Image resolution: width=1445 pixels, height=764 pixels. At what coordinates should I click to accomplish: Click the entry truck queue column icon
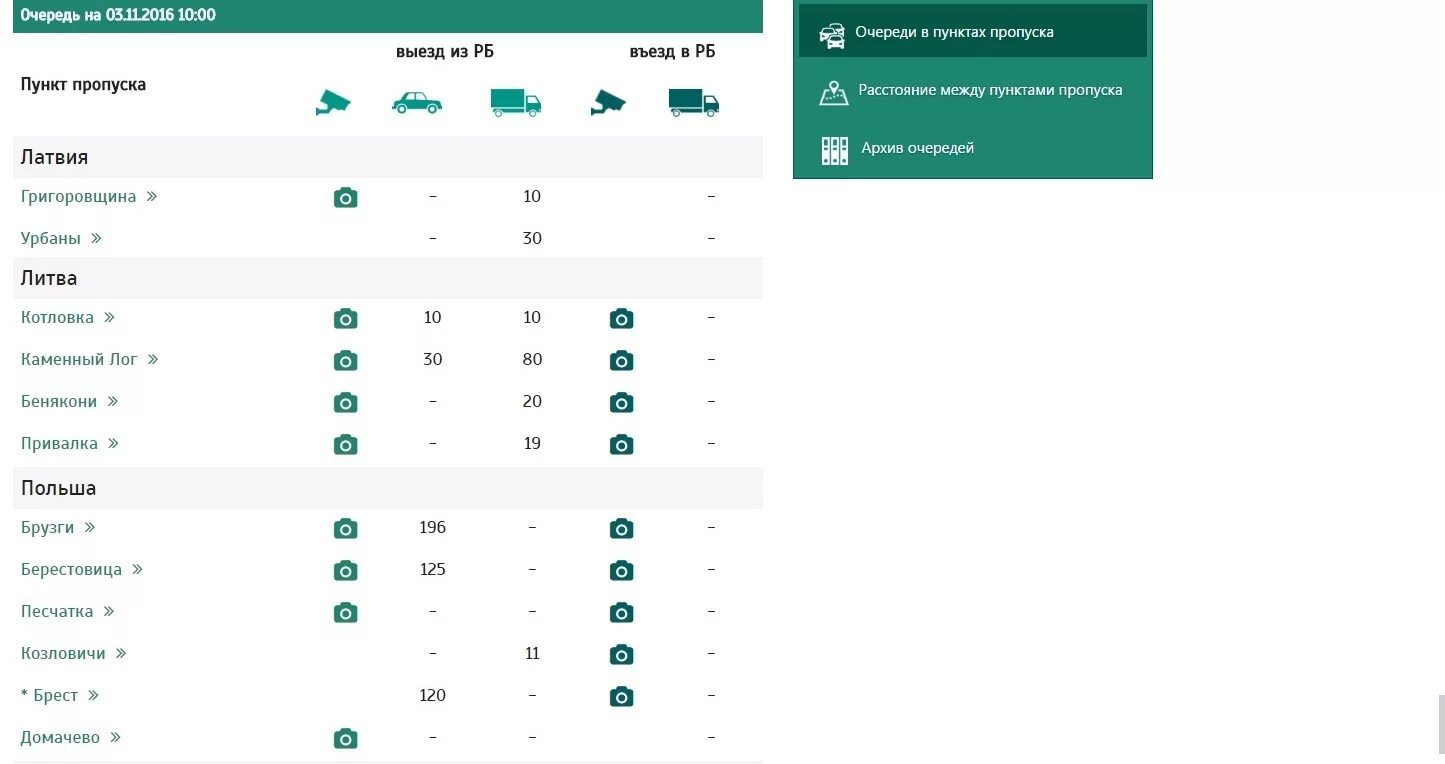click(x=694, y=102)
